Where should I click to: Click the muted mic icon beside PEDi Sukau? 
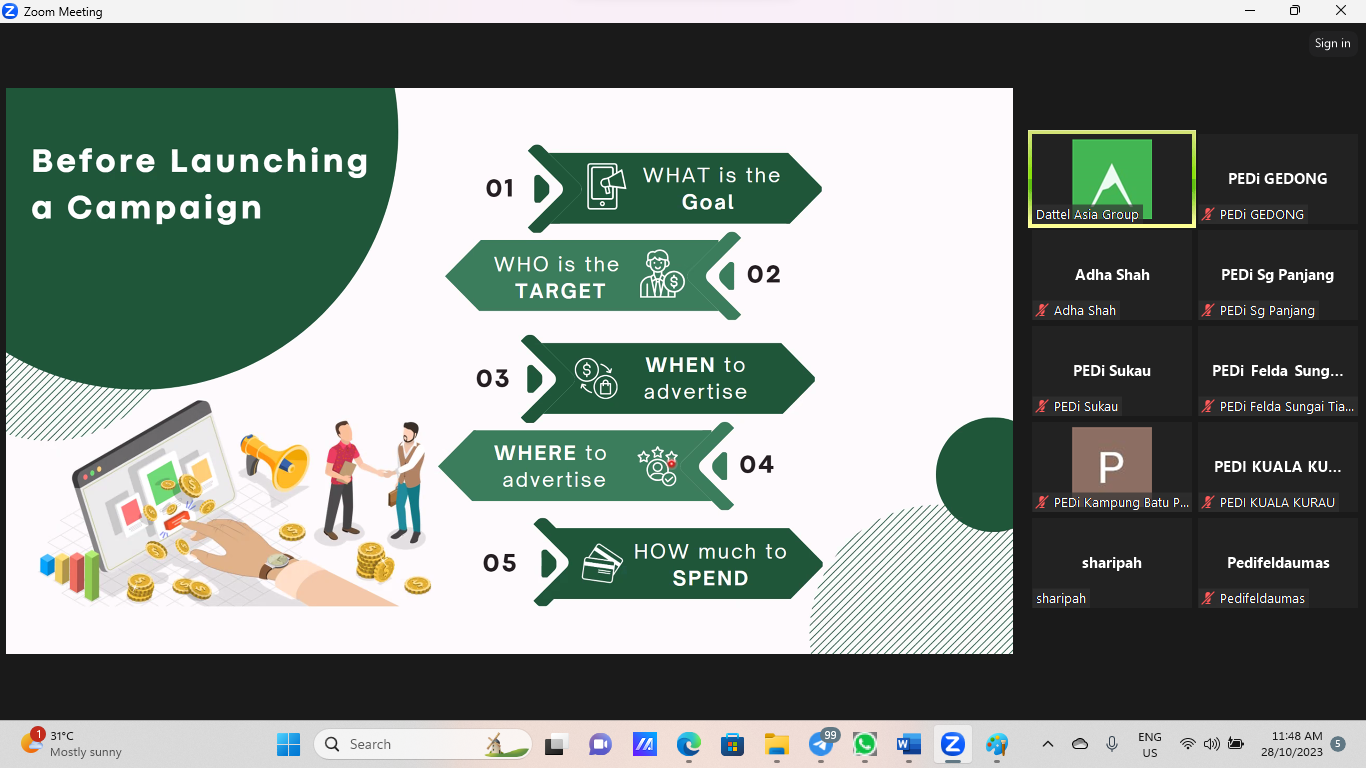(x=1043, y=407)
